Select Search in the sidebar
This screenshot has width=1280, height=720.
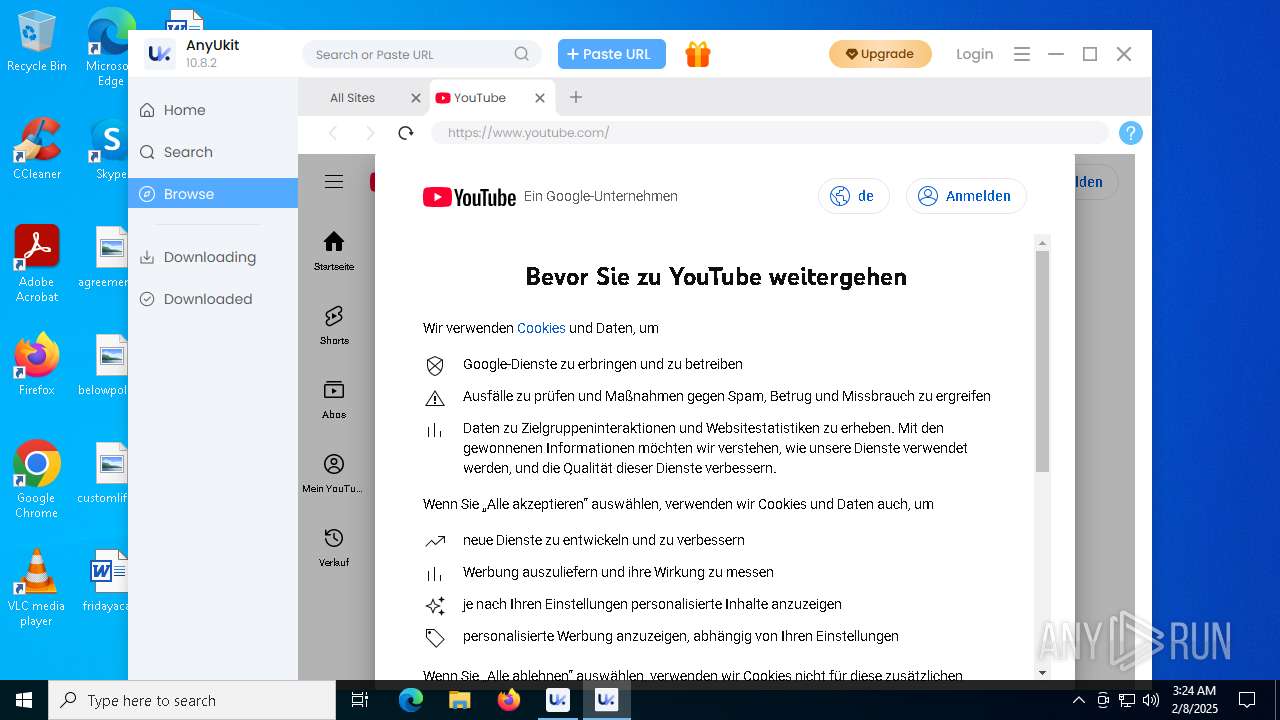[213, 152]
